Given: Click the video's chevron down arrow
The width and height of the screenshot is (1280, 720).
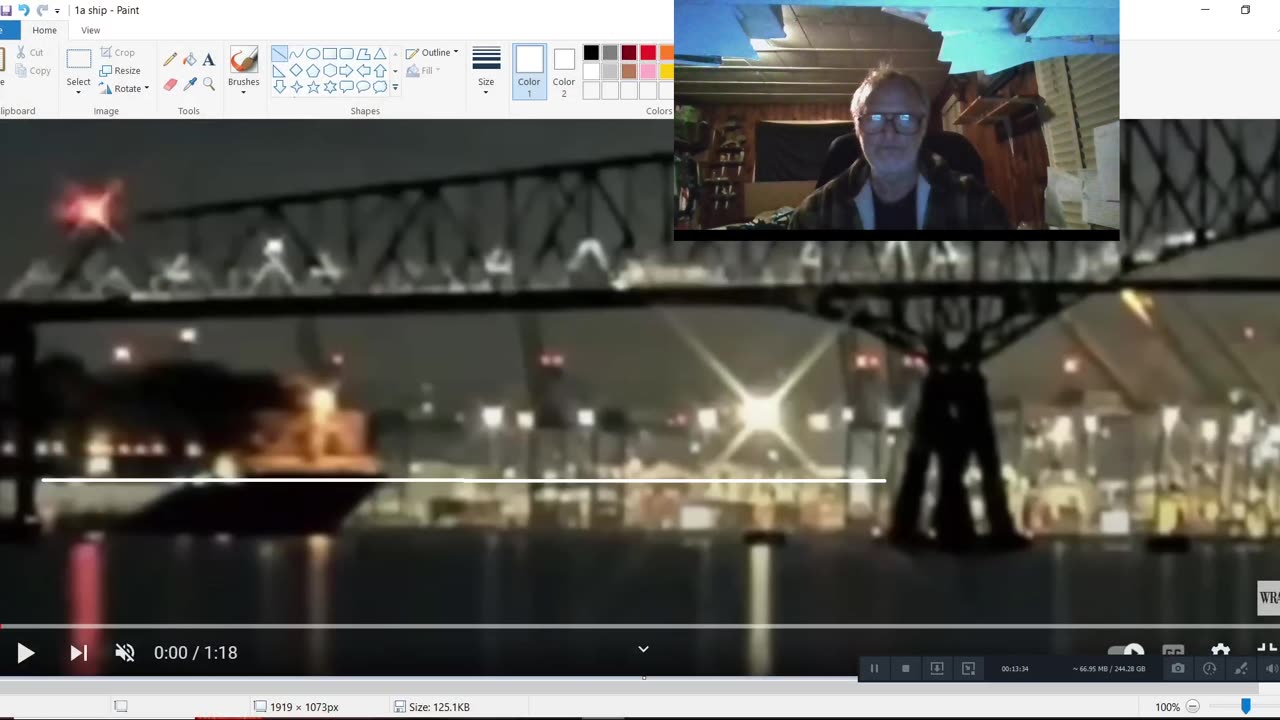Looking at the screenshot, I should pos(643,649).
